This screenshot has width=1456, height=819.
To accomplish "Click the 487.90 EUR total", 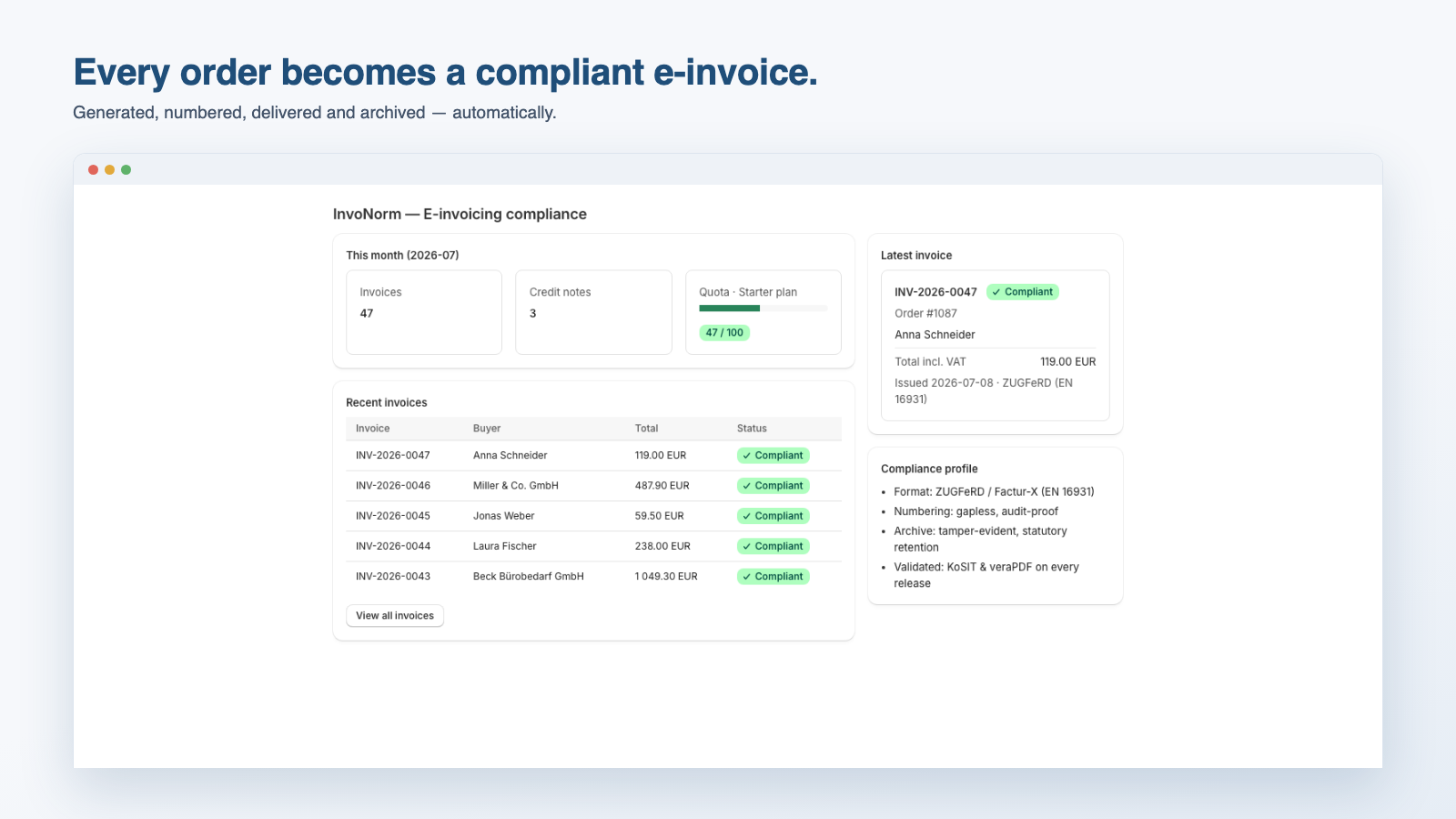I will coord(662,486).
